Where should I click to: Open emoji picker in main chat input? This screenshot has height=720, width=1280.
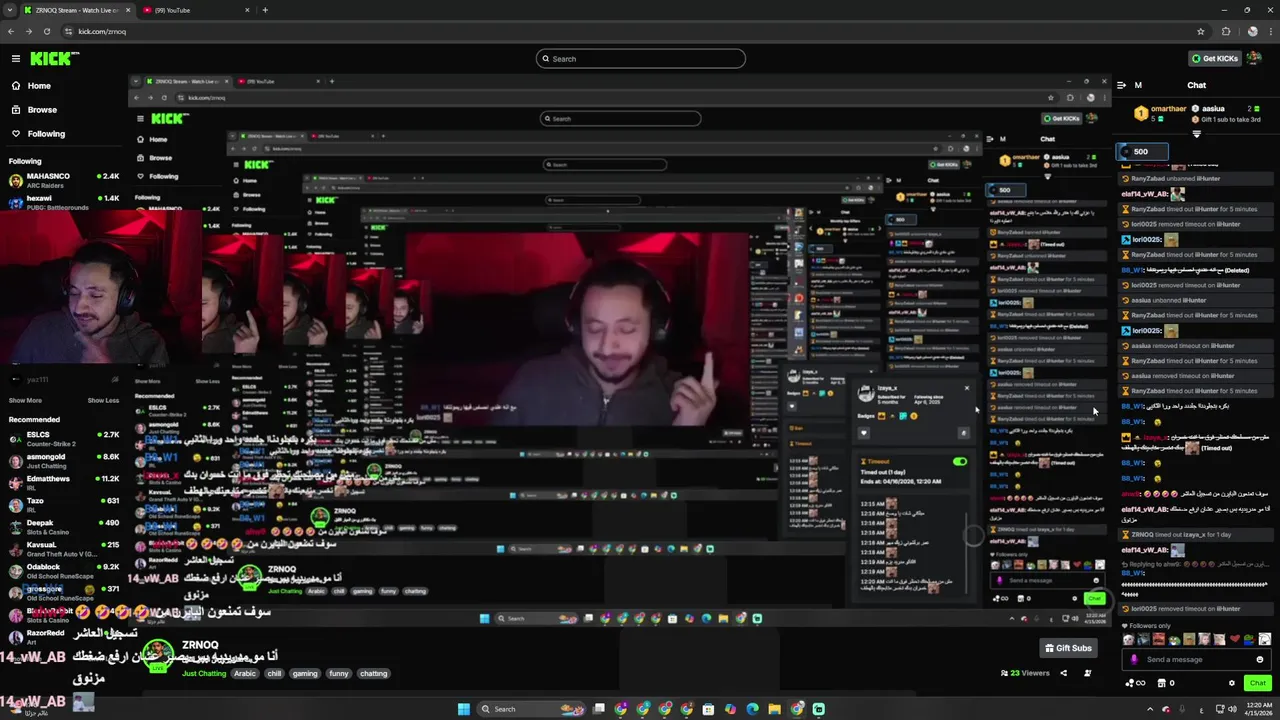(1260, 660)
